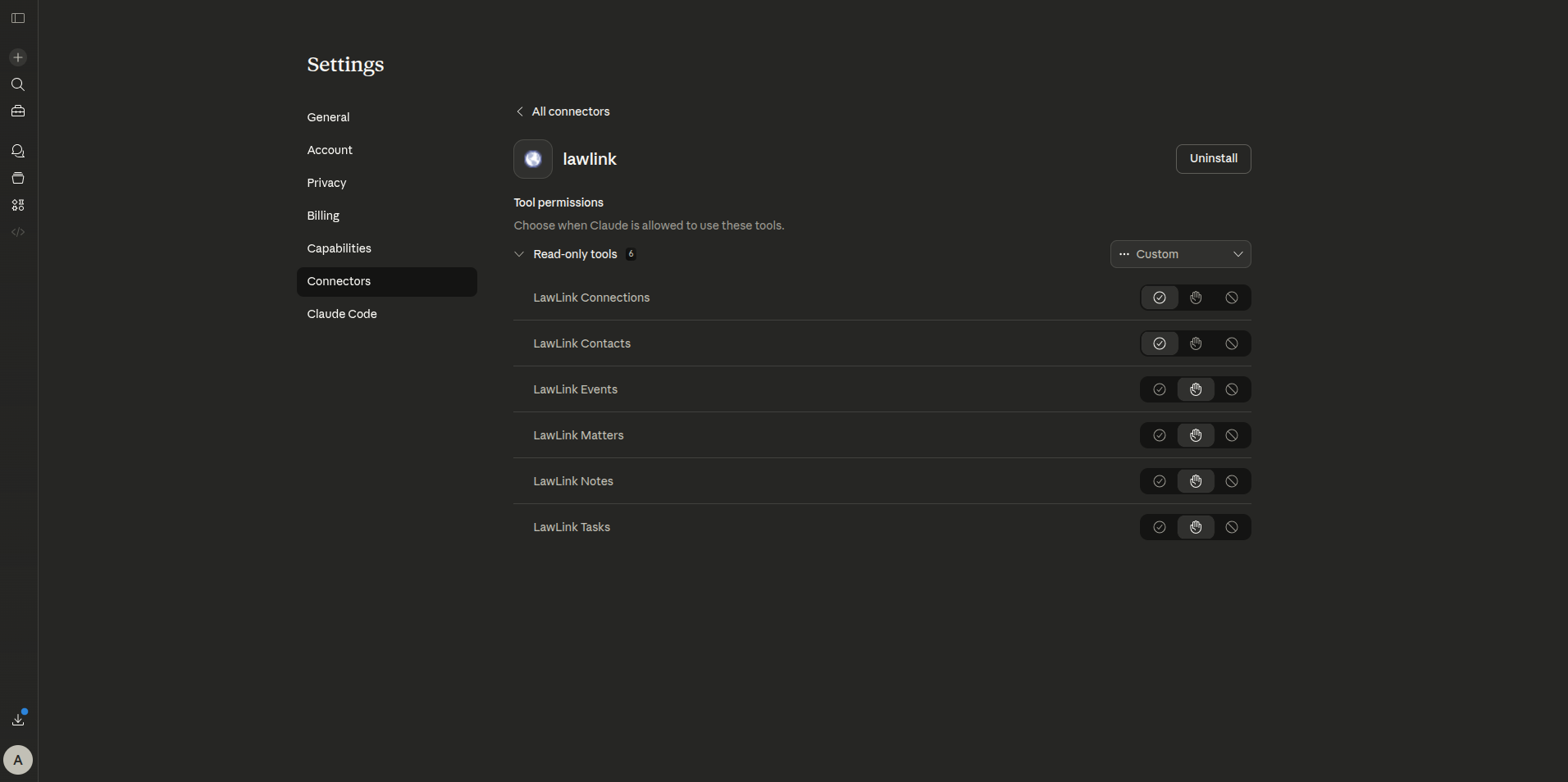Click the LawLink Events tool name
1568x782 pixels.
(576, 389)
